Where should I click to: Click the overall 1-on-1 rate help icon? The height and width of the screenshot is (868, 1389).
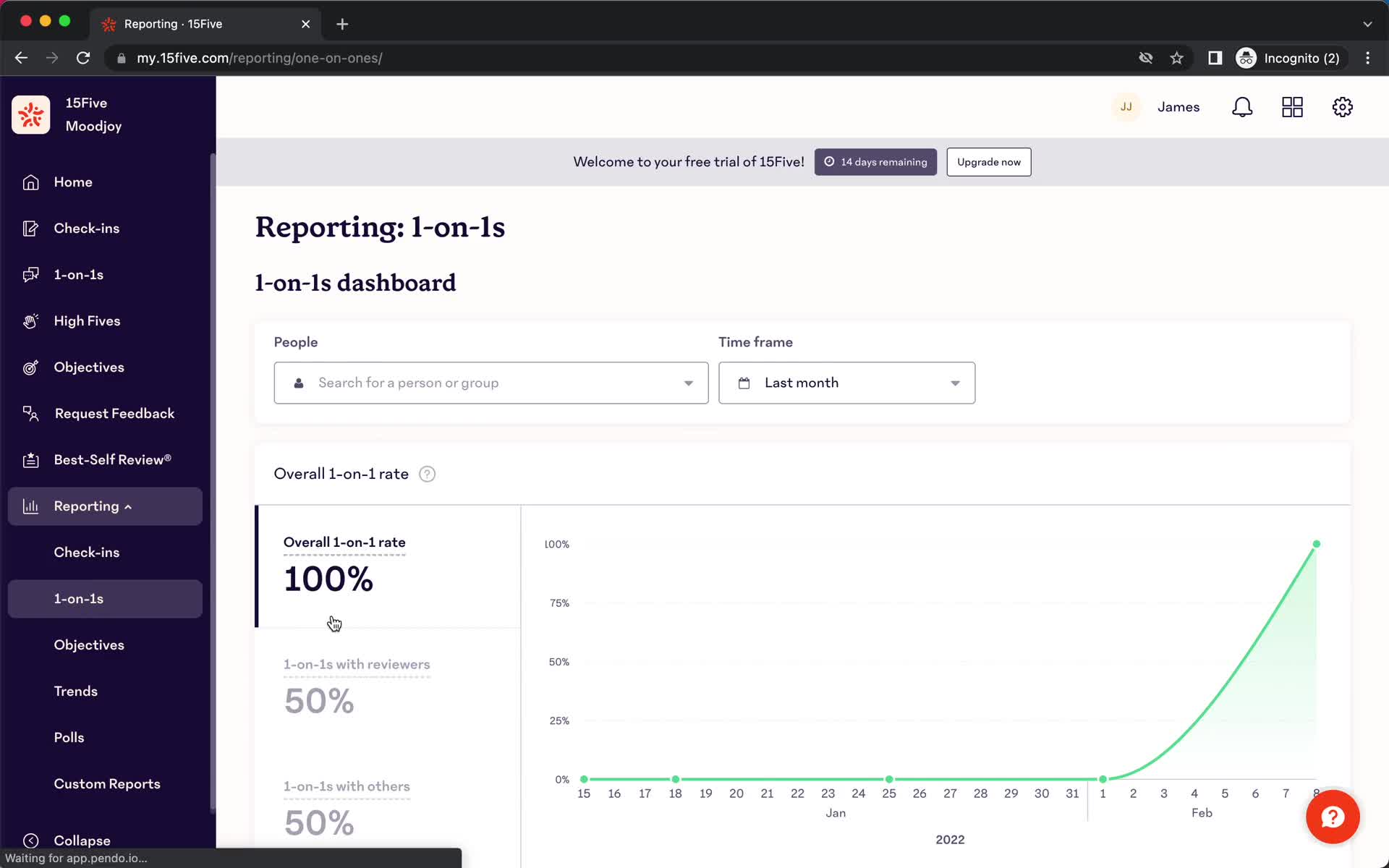point(427,473)
